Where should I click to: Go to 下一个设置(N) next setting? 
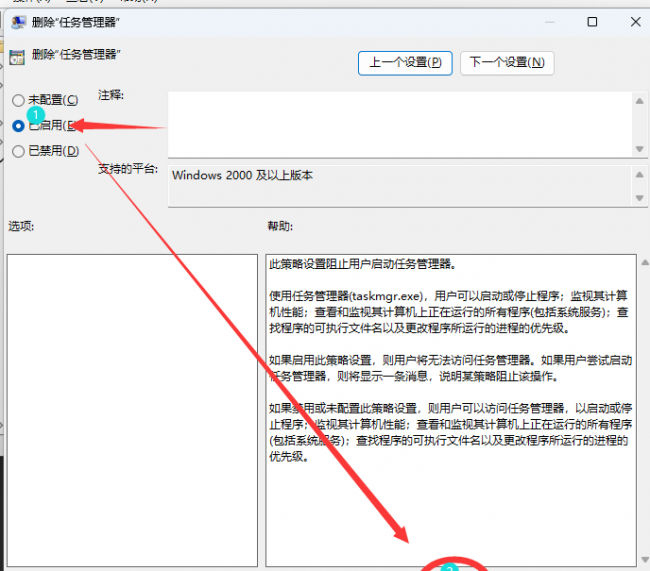(x=507, y=63)
